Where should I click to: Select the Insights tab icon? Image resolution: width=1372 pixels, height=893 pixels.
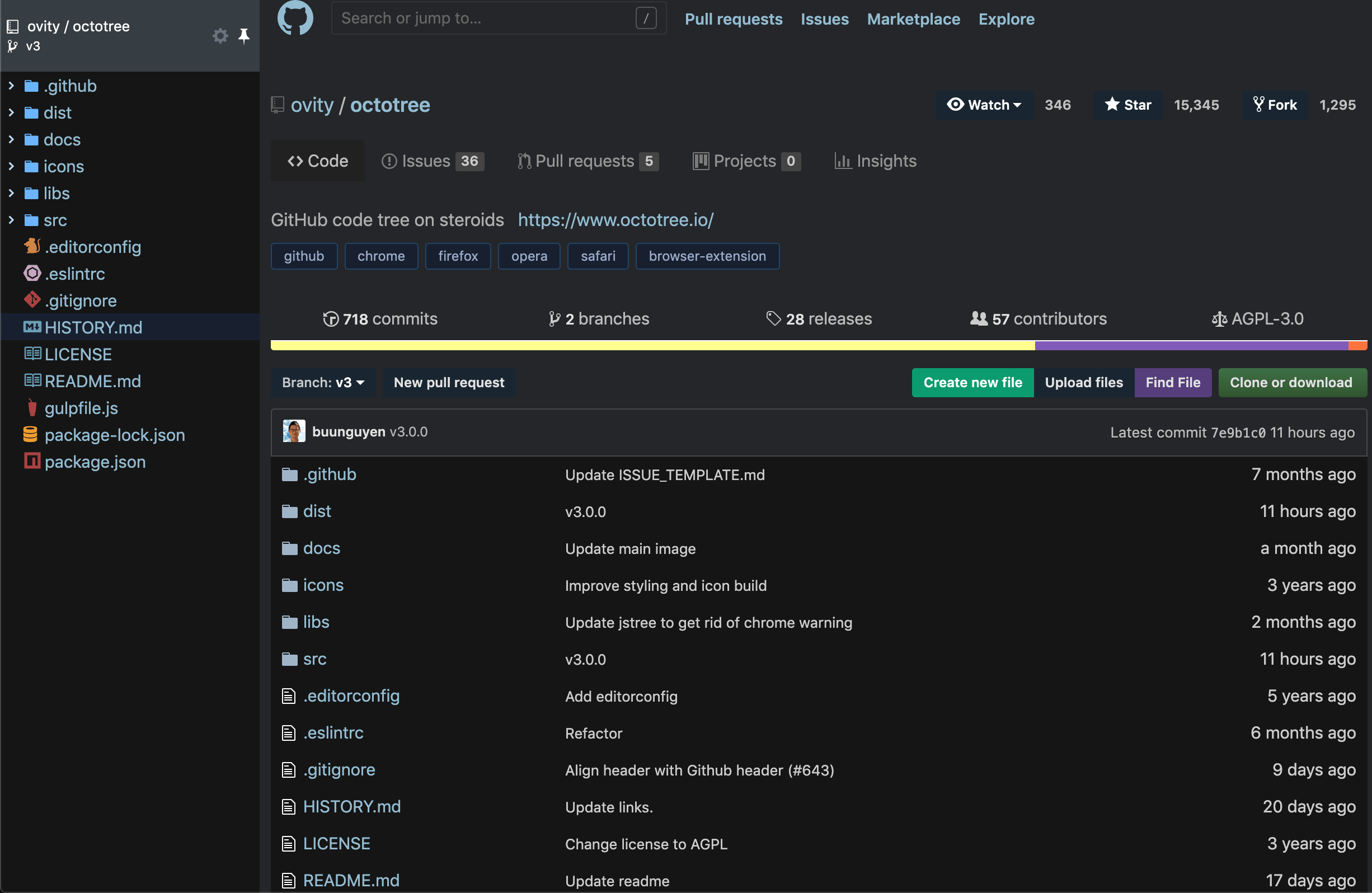[x=843, y=161]
